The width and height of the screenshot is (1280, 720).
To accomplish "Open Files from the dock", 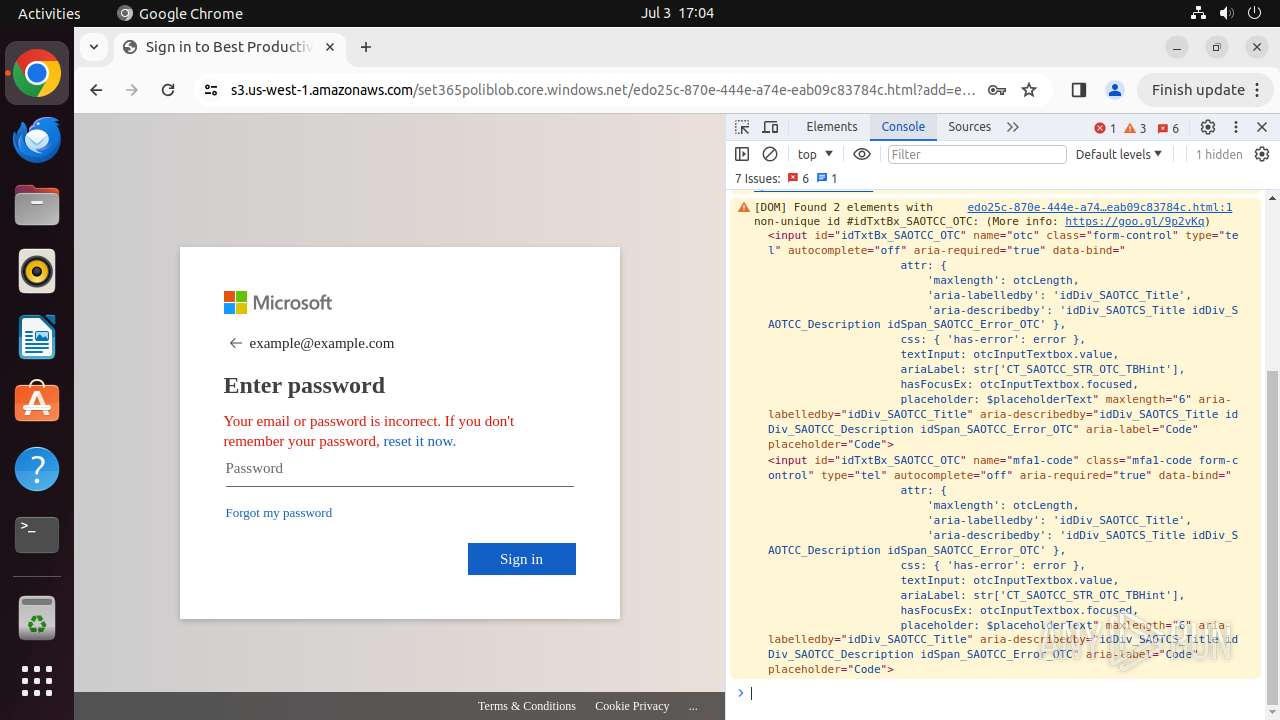I will point(37,206).
